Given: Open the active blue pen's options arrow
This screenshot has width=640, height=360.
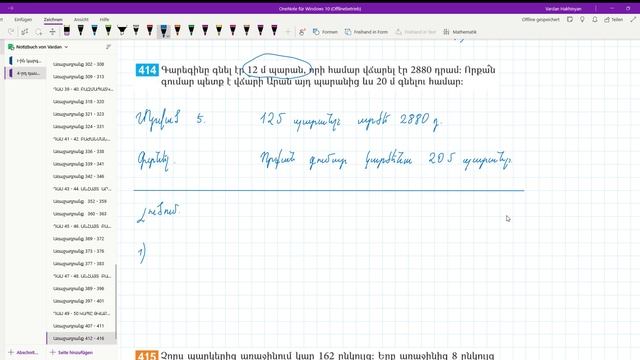Looking at the screenshot, I should pyautogui.click(x=167, y=36).
